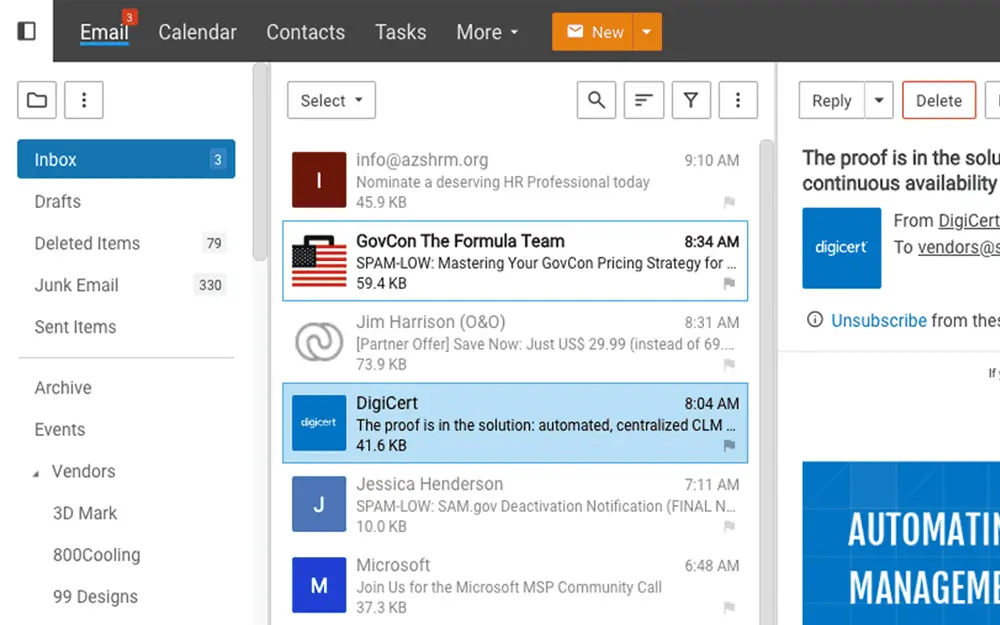Click the info icon beside Unsubscribe

tap(814, 320)
